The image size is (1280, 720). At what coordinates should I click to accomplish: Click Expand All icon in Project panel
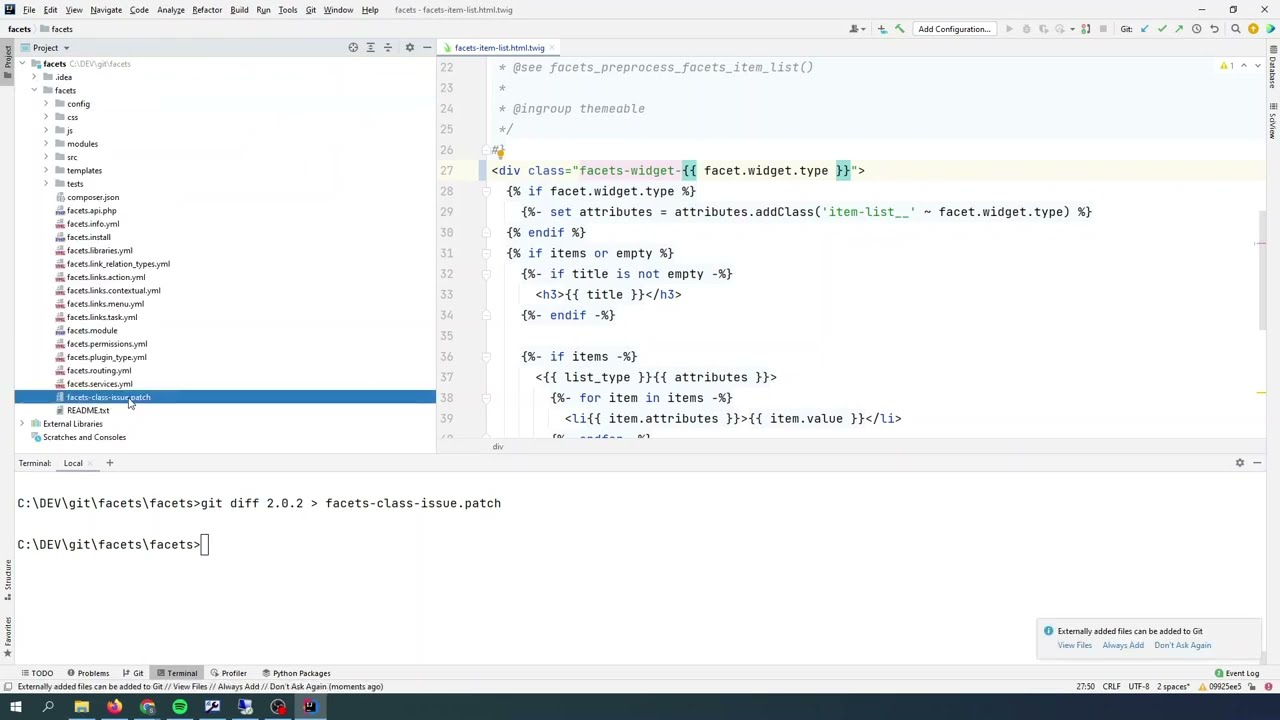point(370,47)
